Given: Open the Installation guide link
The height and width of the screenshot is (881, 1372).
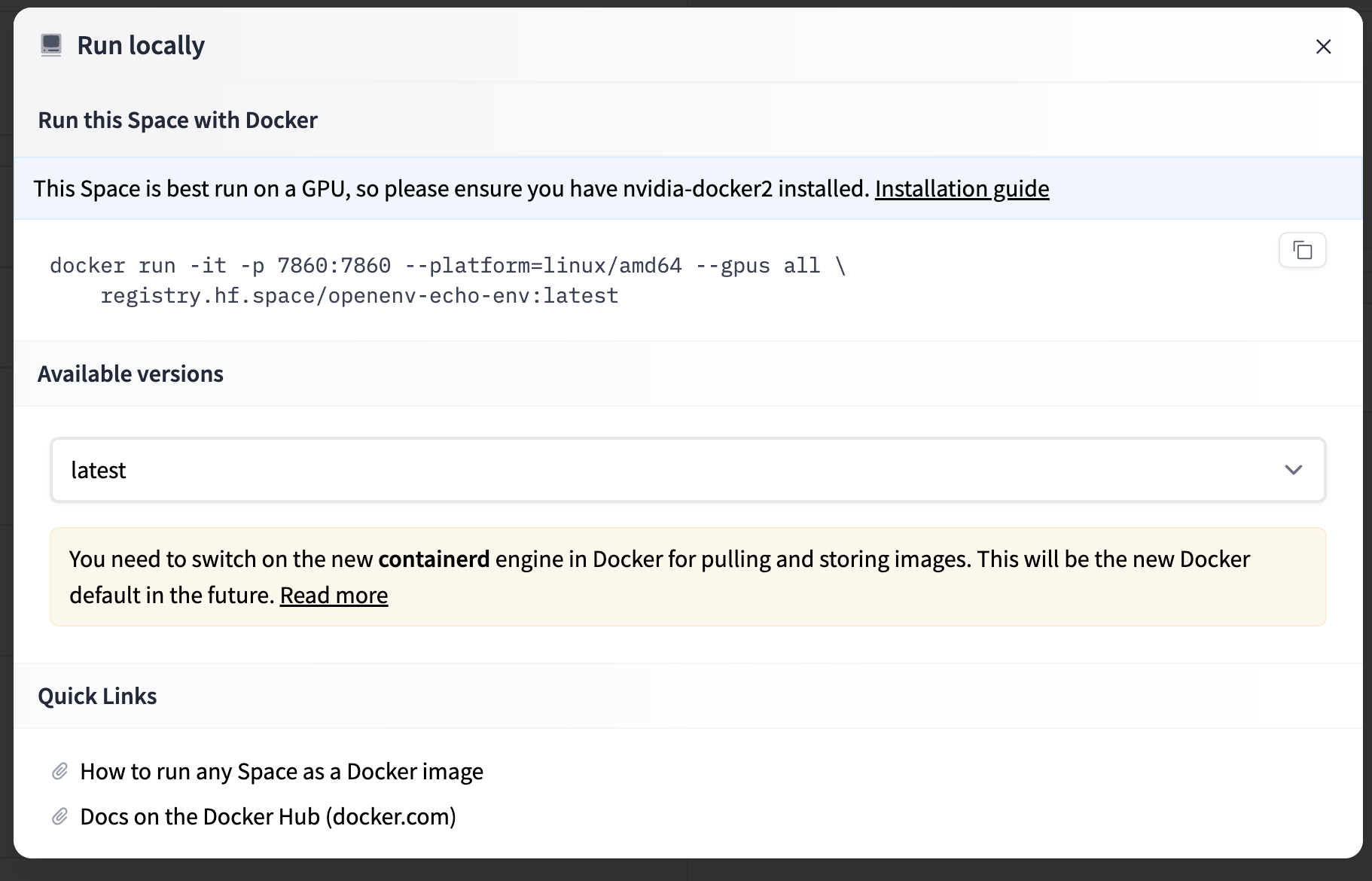Looking at the screenshot, I should point(961,189).
